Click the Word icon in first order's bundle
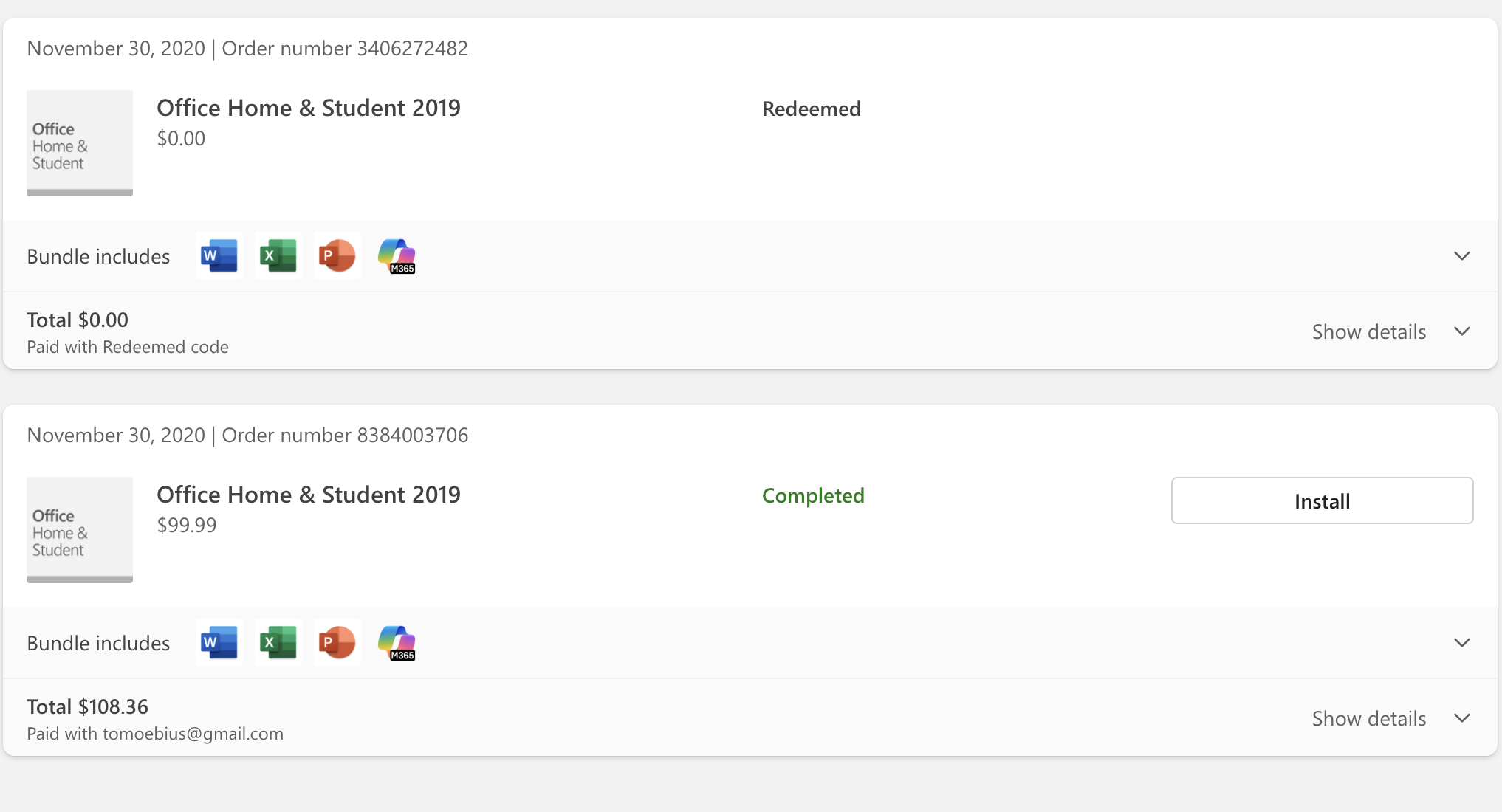This screenshot has width=1502, height=812. pos(219,255)
